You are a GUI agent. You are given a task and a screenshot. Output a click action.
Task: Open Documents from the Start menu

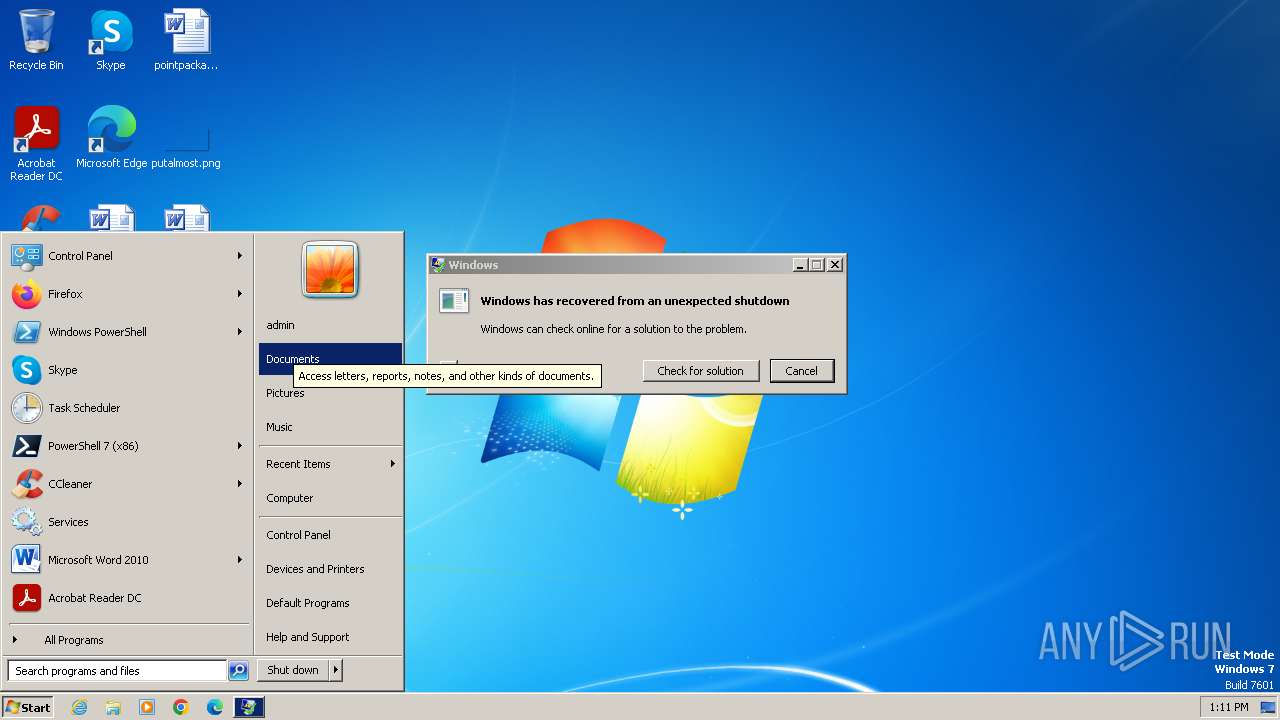330,359
